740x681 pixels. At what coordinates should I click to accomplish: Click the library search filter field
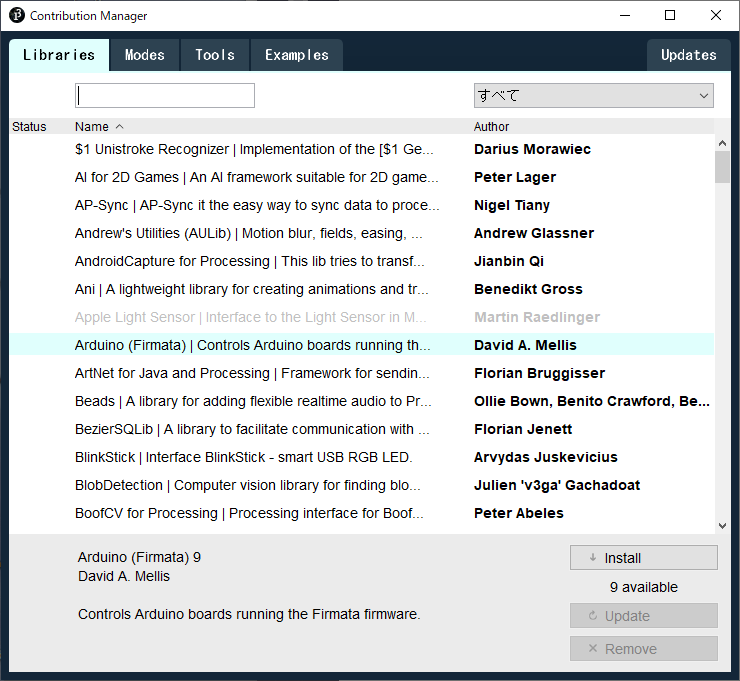click(165, 95)
